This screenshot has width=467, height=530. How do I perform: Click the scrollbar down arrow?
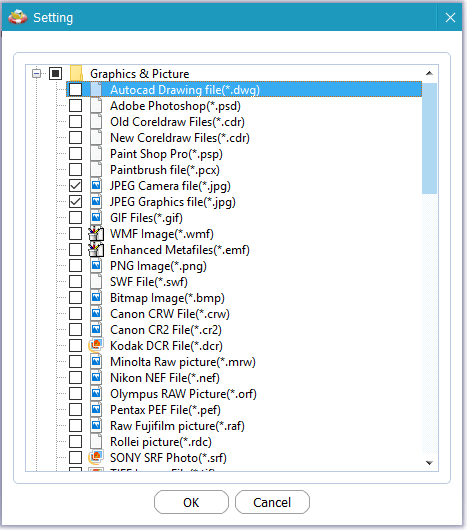tap(429, 463)
